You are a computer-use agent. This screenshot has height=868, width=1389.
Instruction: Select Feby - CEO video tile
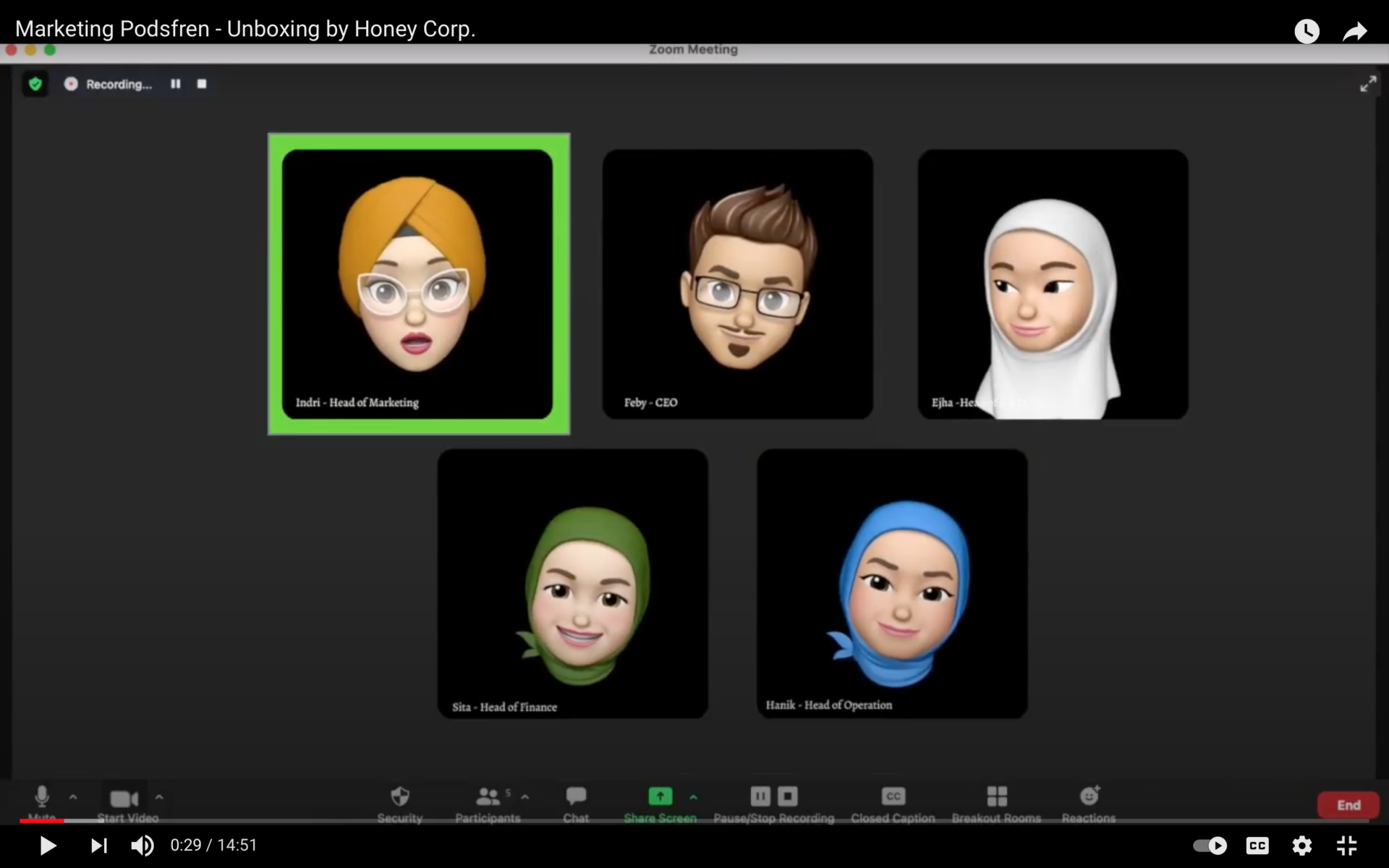737,284
